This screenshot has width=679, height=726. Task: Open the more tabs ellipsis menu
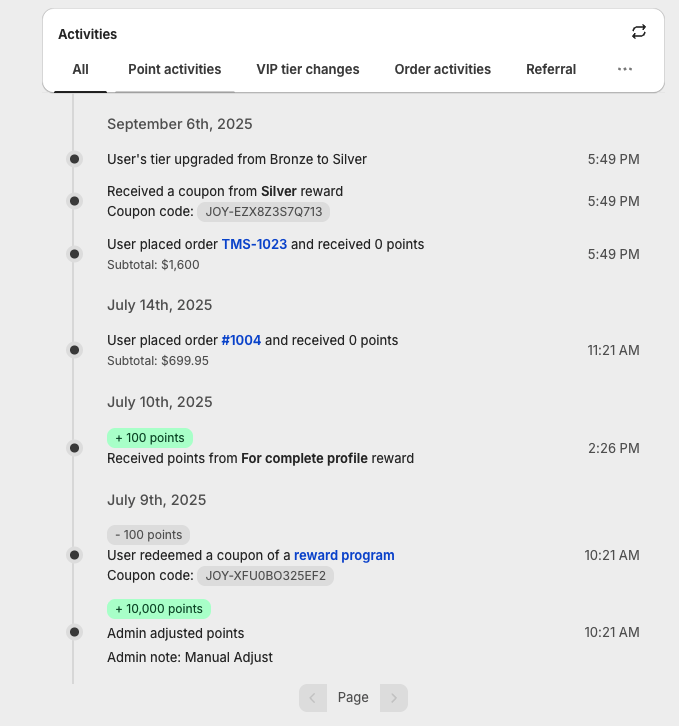click(x=625, y=69)
